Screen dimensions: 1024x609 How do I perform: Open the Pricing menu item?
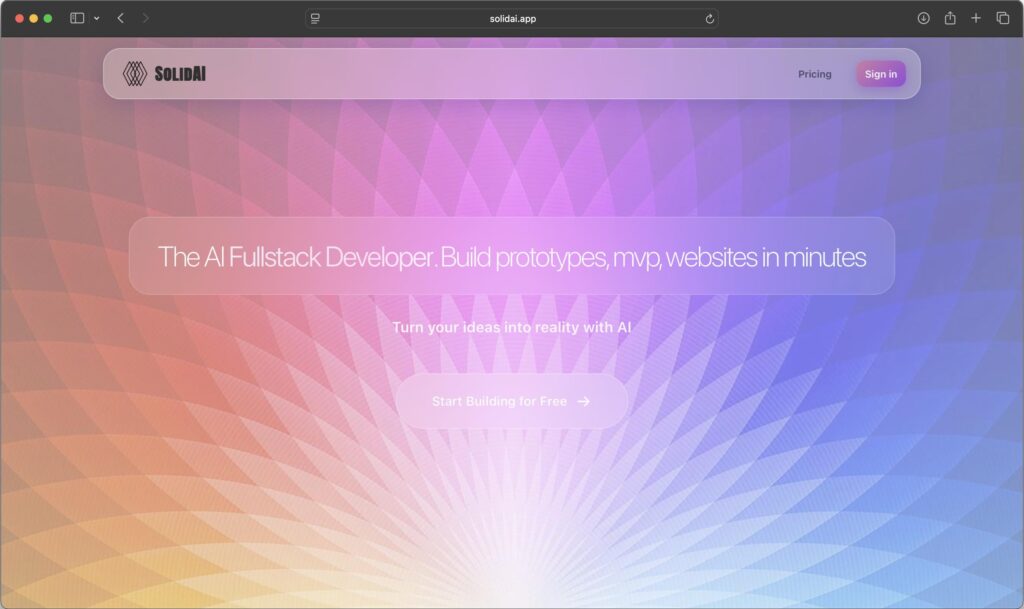815,73
